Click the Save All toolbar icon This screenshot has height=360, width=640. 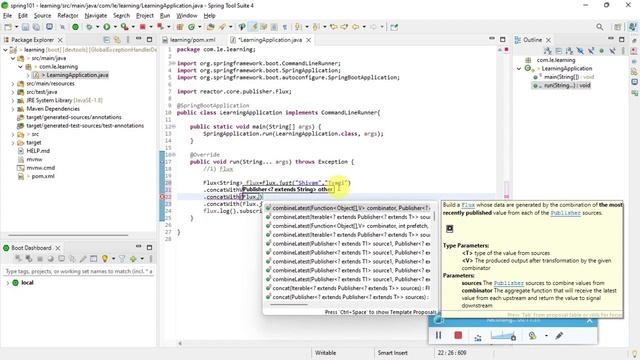(36, 27)
